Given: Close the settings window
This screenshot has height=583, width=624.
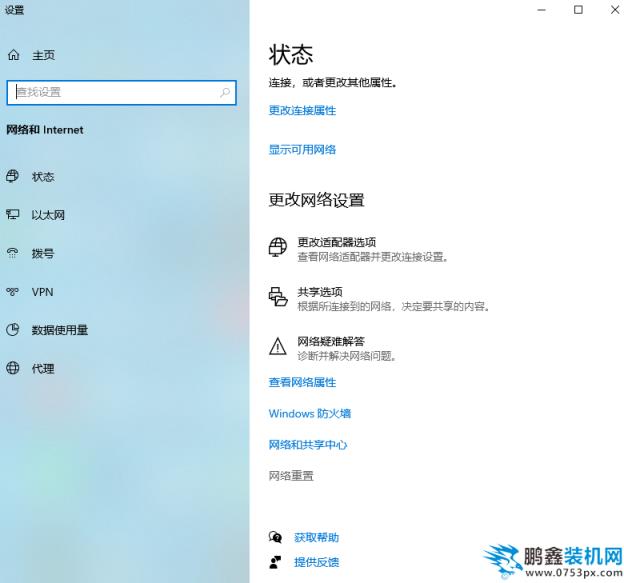Looking at the screenshot, I should [x=615, y=10].
